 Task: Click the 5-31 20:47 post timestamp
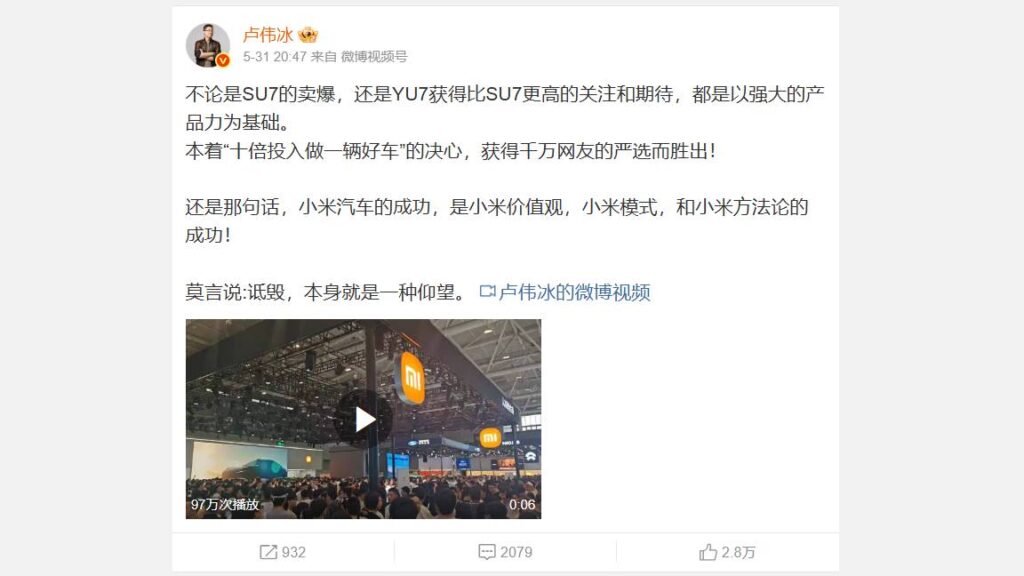(x=275, y=57)
